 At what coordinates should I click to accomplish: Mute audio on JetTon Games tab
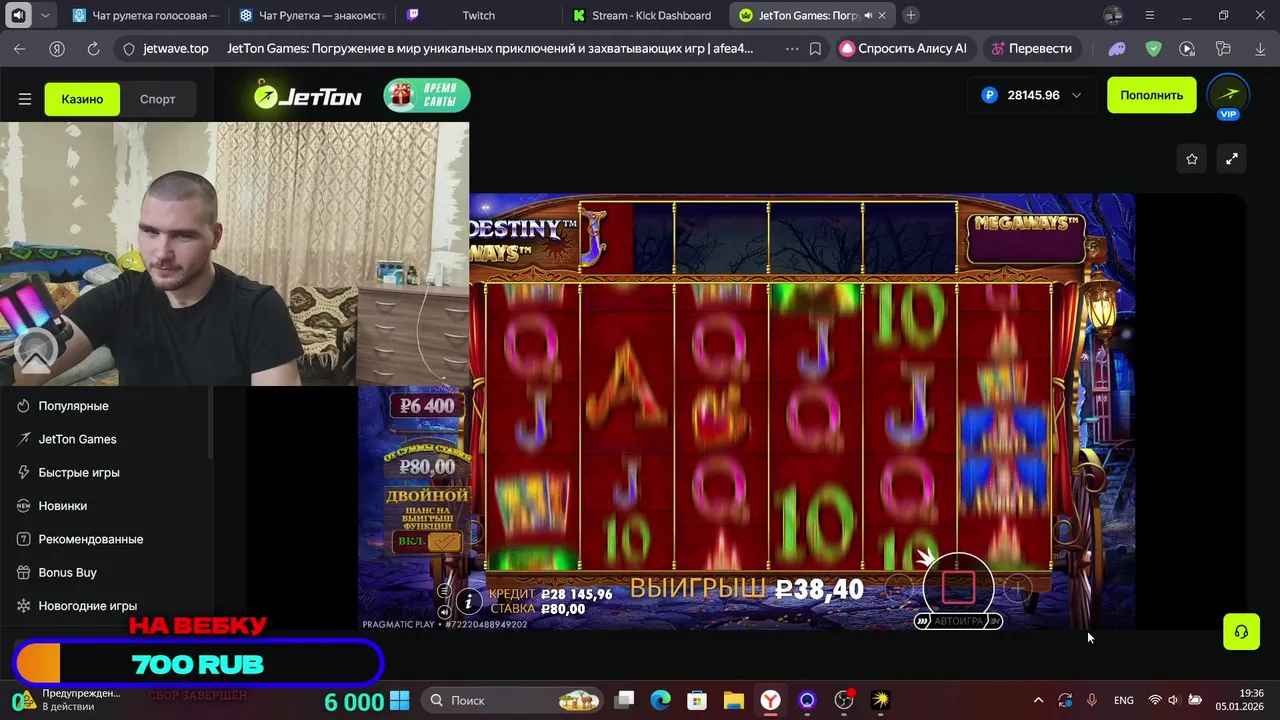pos(867,15)
